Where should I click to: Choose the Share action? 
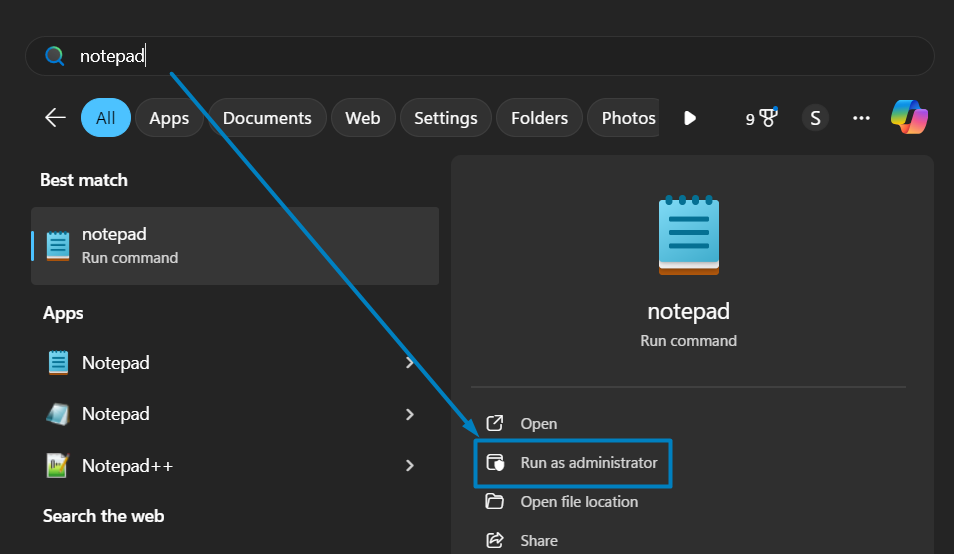538,541
